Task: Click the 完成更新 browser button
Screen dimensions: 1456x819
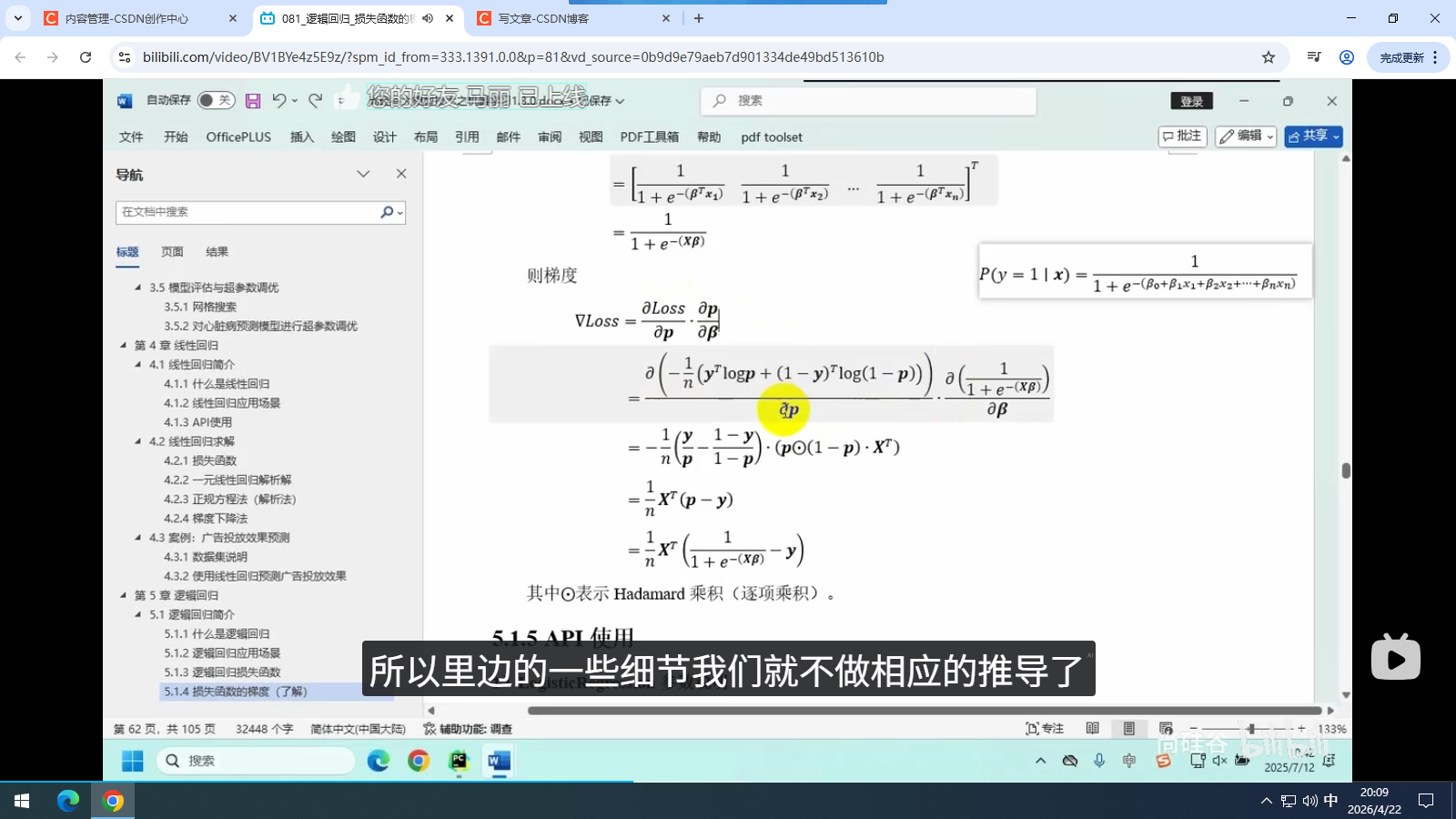Action: point(1409,57)
